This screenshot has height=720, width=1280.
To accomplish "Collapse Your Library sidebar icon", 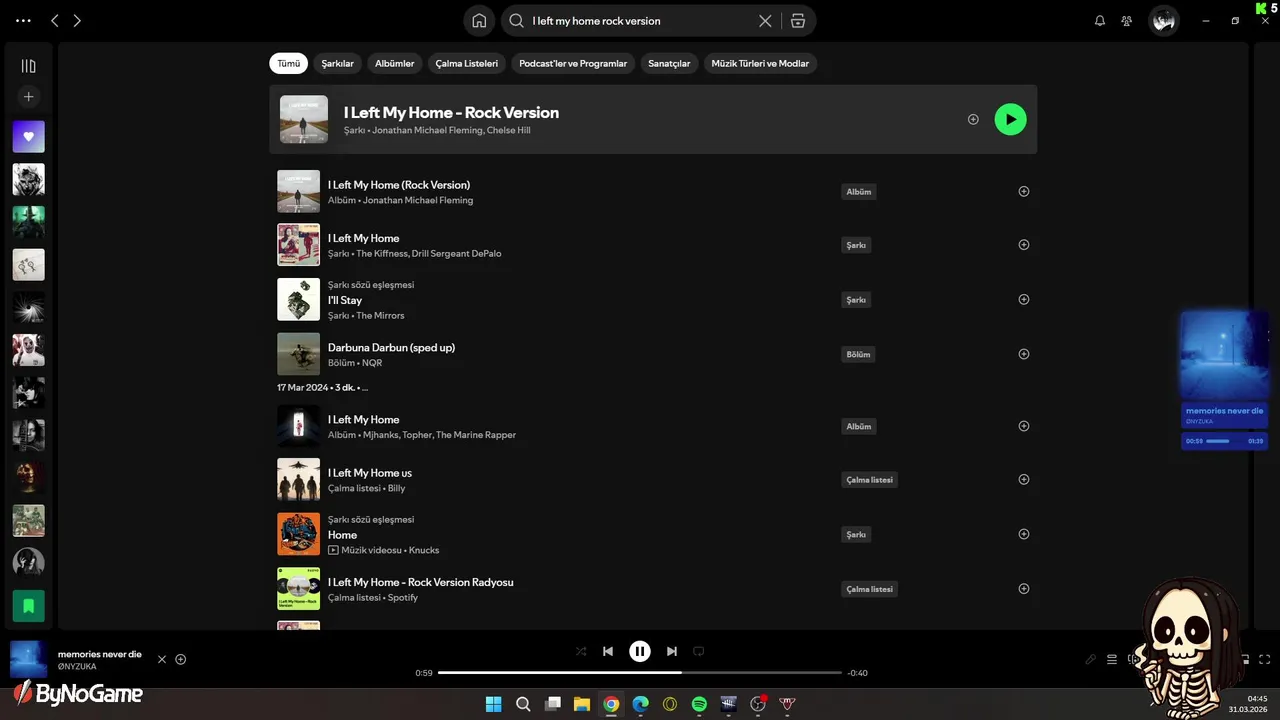I will click(x=28, y=66).
